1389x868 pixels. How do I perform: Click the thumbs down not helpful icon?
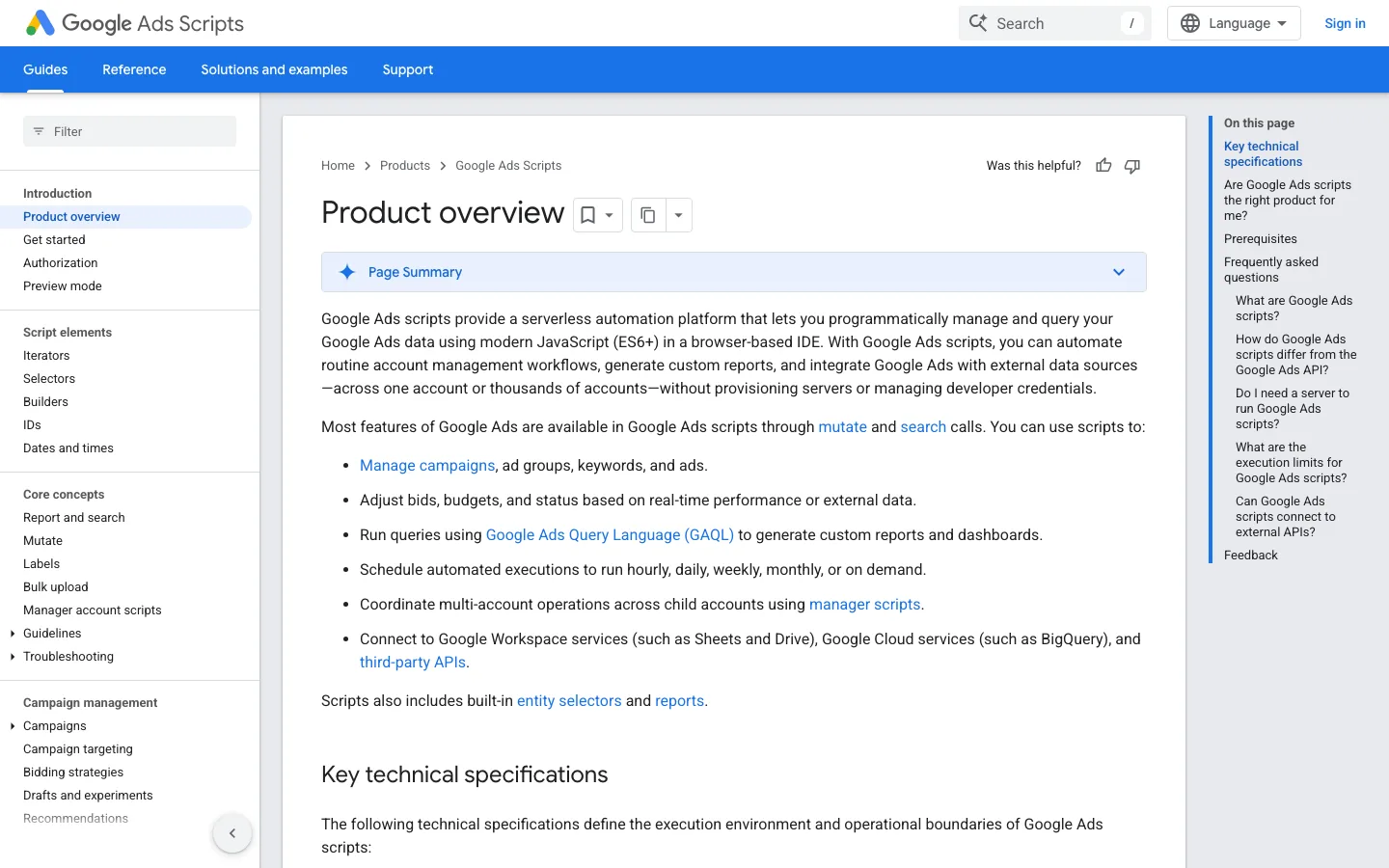(x=1132, y=166)
